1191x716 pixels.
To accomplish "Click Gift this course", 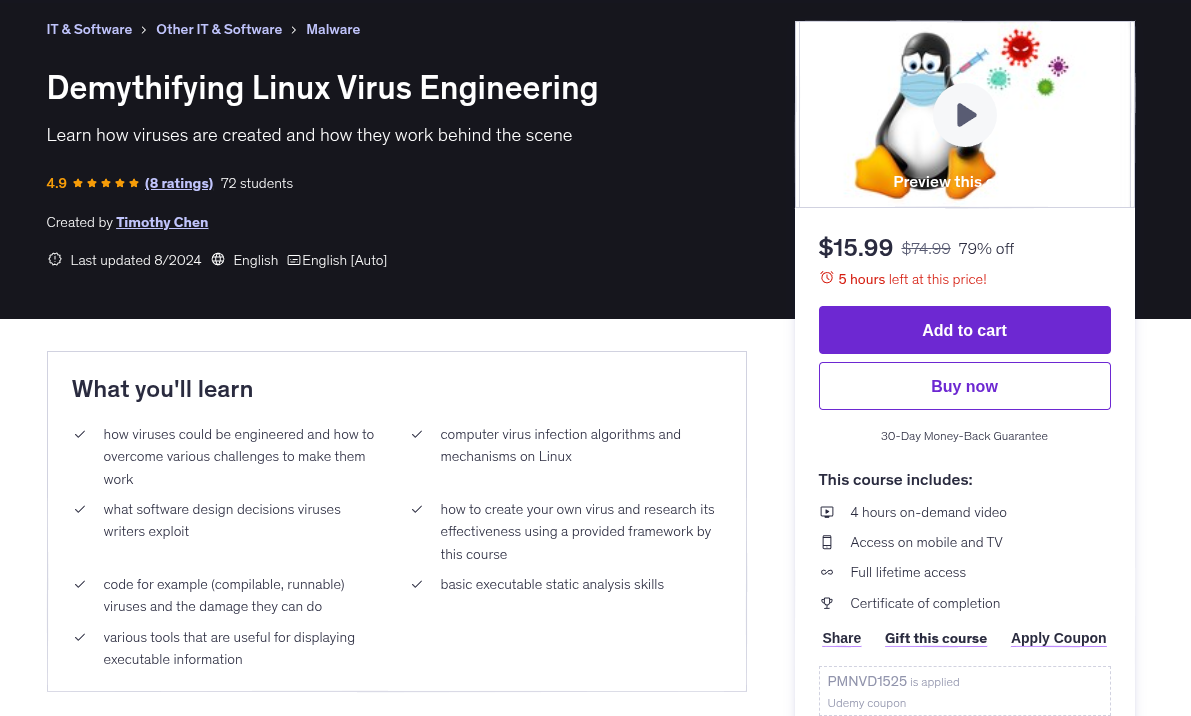I will tap(936, 639).
